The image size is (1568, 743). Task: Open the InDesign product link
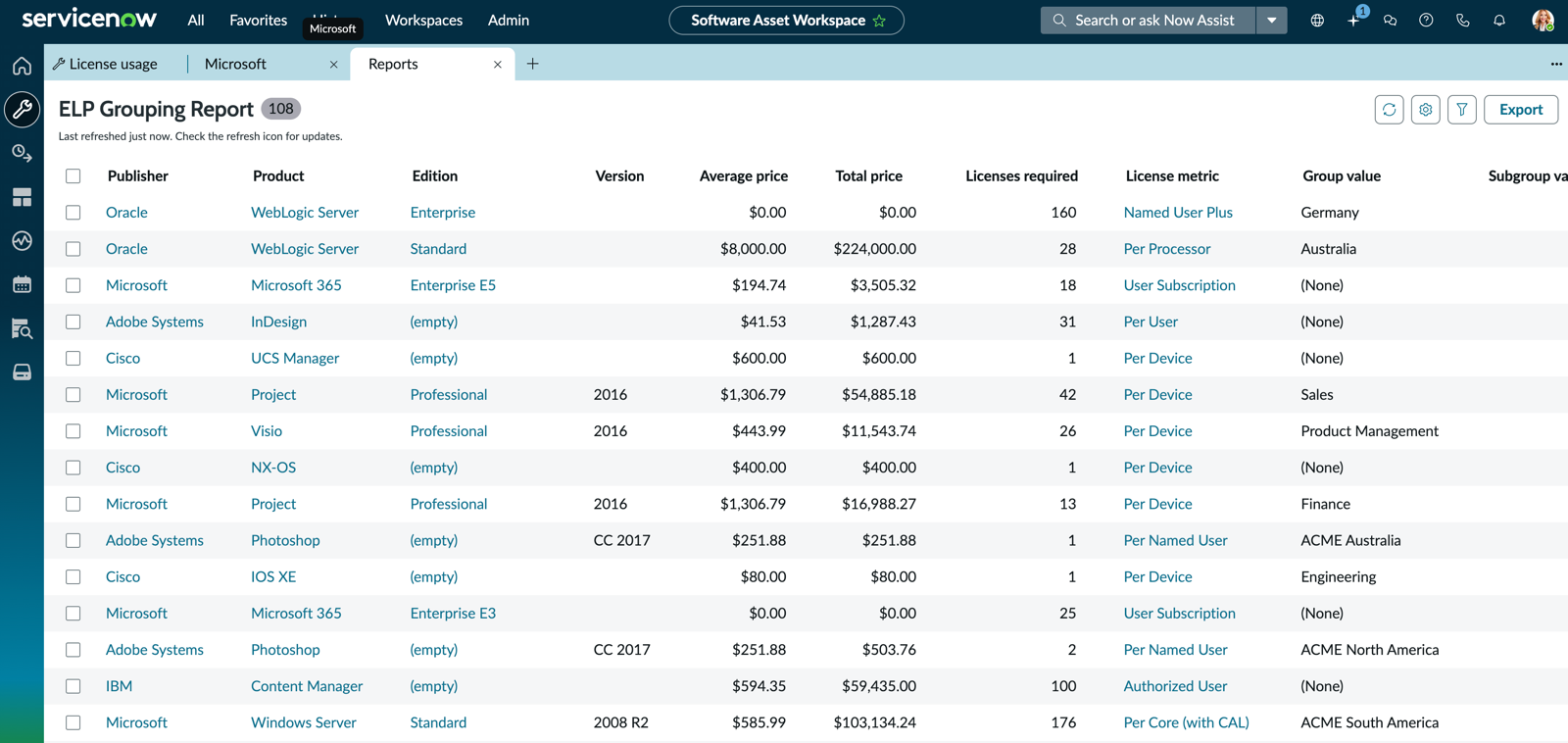278,322
